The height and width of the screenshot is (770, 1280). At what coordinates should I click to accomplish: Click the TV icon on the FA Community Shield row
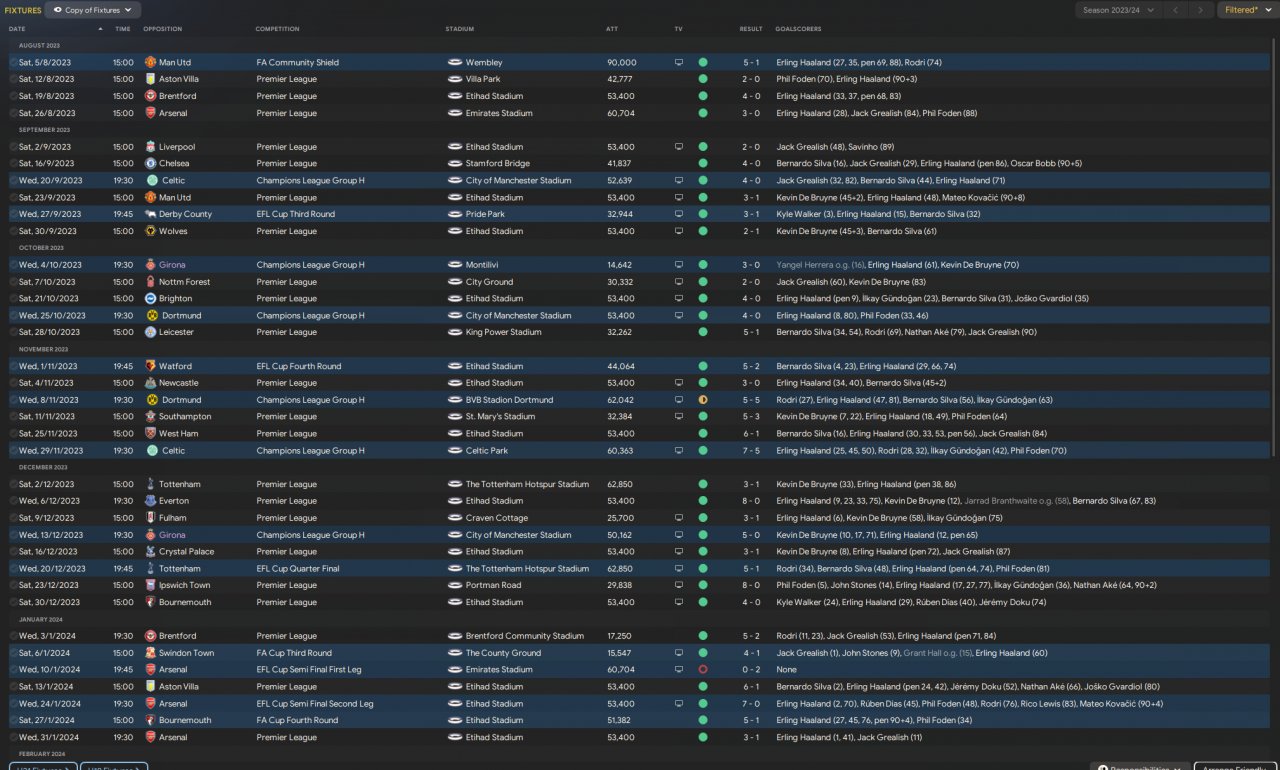pos(679,62)
